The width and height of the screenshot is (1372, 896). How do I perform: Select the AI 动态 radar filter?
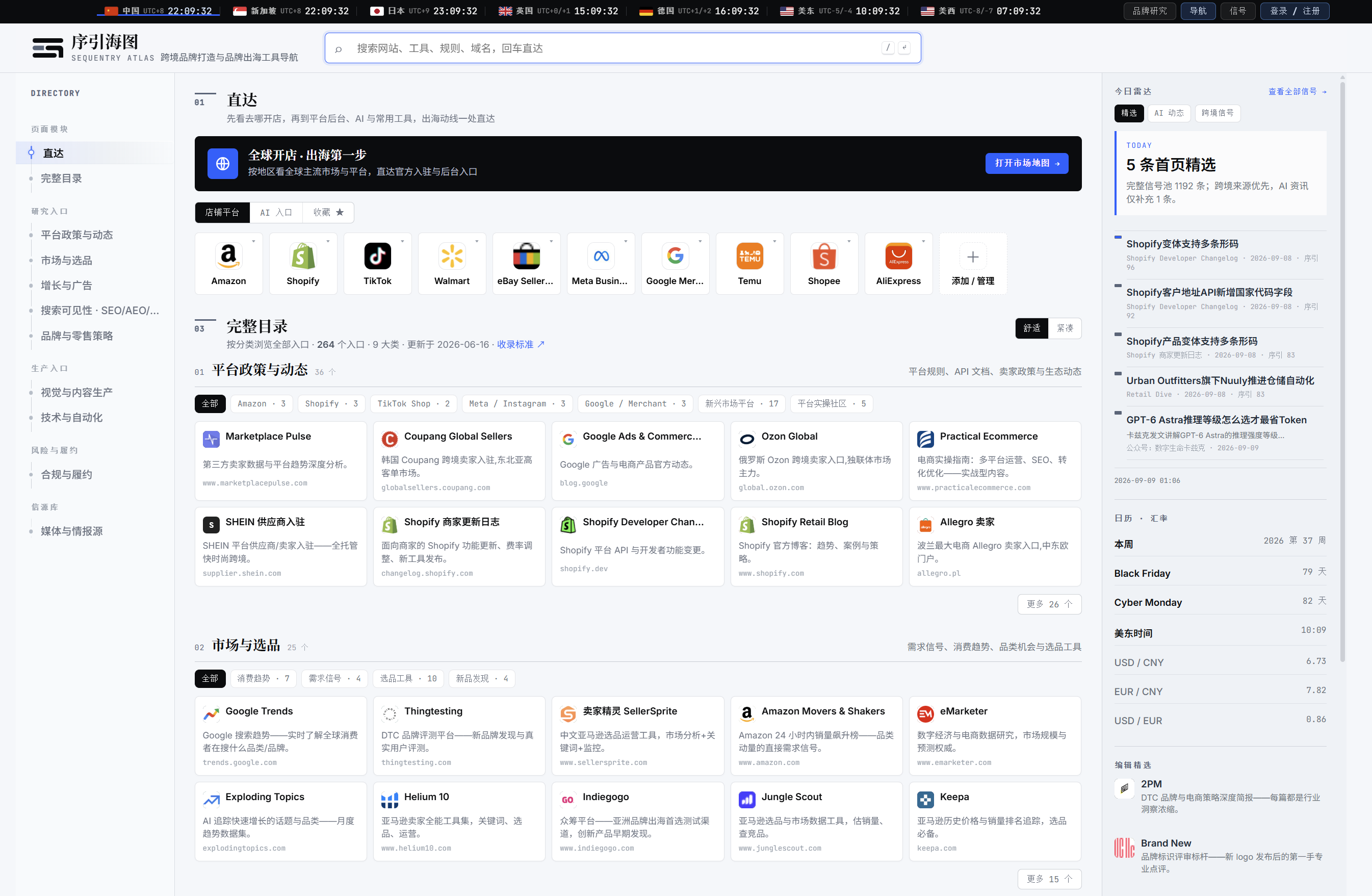tap(1169, 113)
